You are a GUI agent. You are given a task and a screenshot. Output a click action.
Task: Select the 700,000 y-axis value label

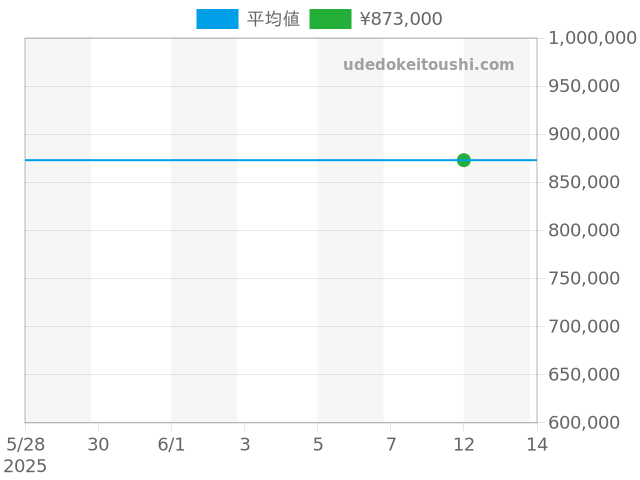pos(591,326)
